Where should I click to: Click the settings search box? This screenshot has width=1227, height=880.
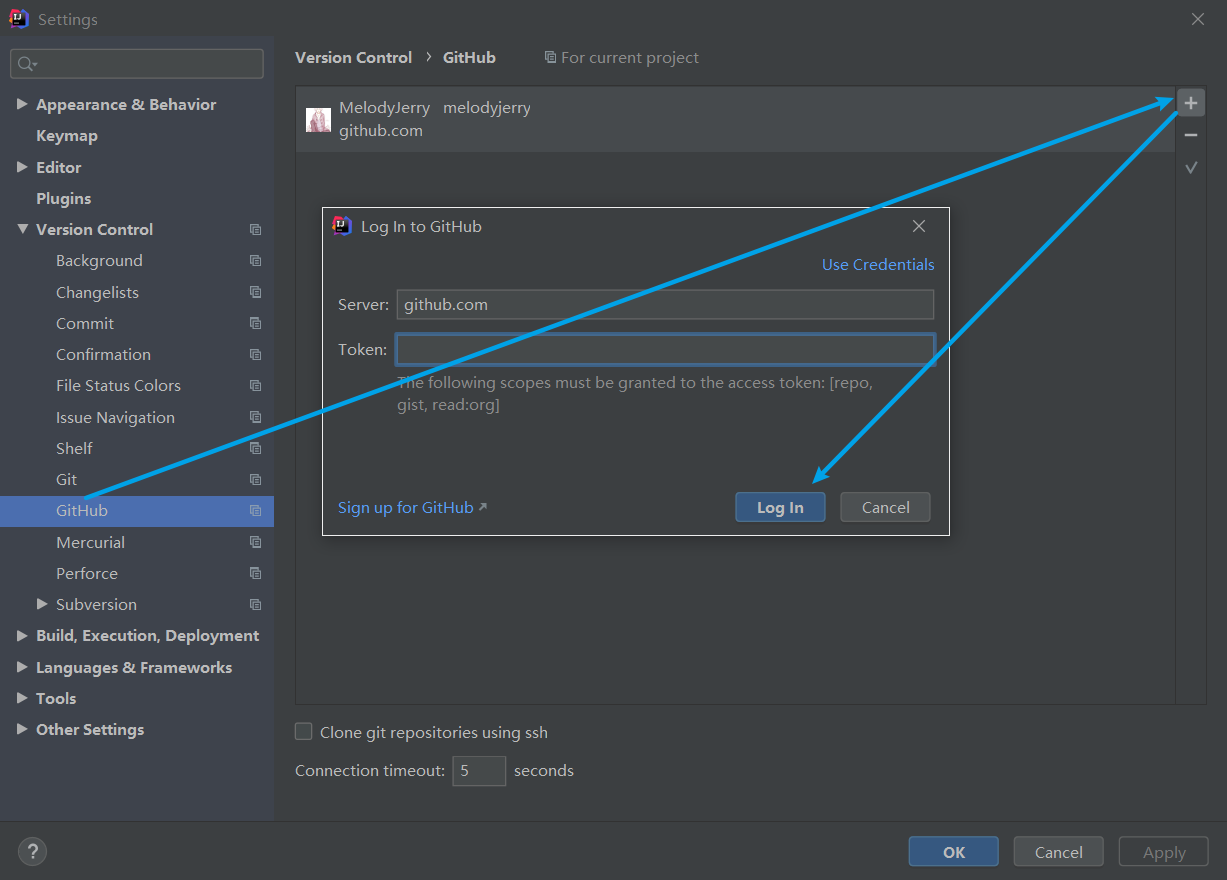click(137, 64)
